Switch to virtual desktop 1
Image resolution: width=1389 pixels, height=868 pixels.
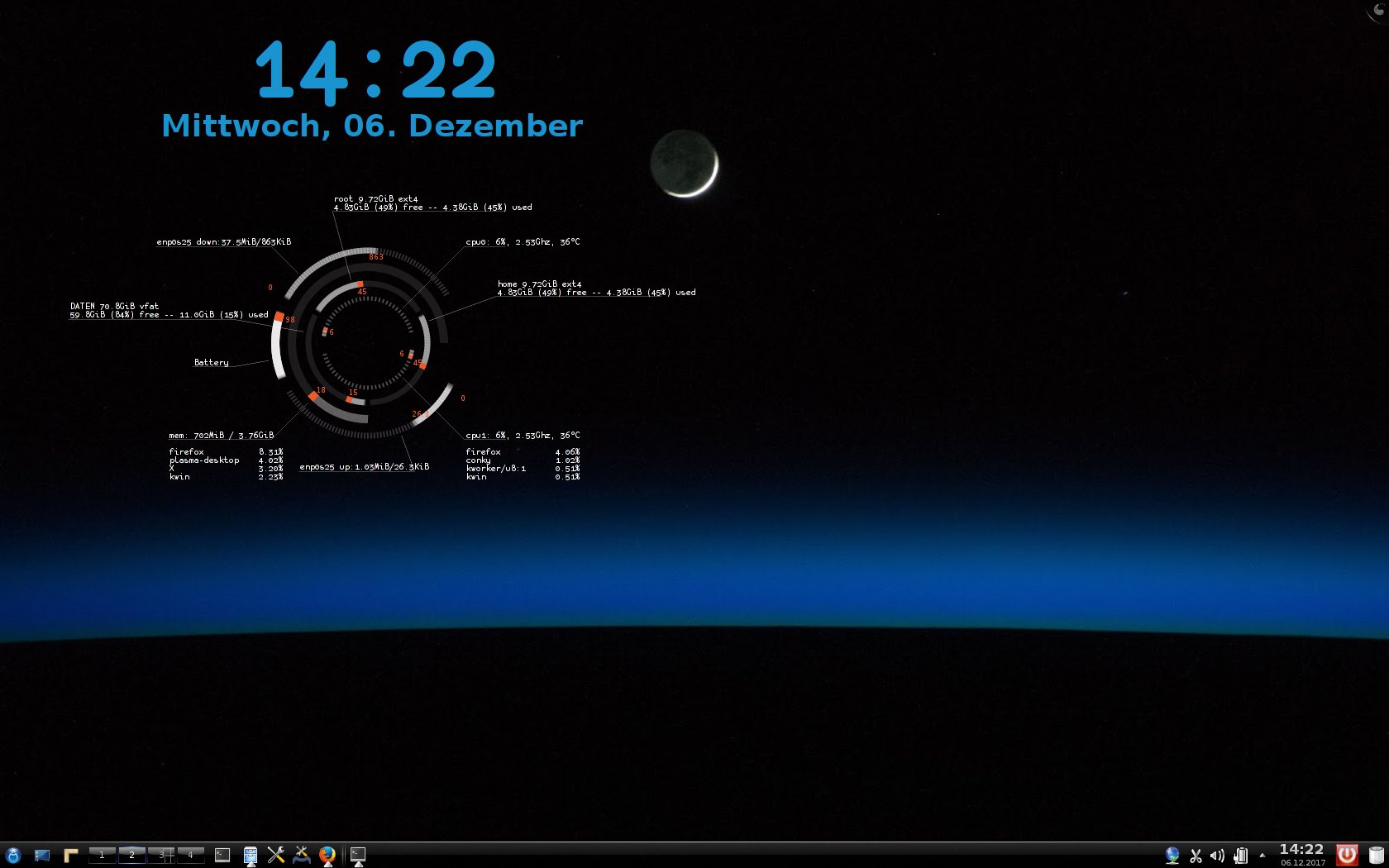click(102, 856)
